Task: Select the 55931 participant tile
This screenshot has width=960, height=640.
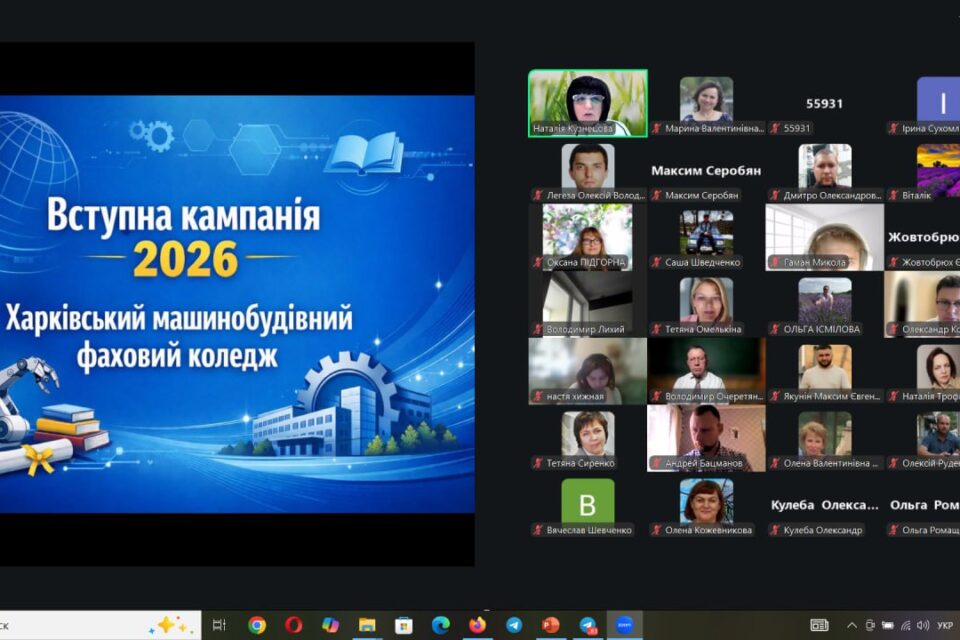Action: point(825,103)
